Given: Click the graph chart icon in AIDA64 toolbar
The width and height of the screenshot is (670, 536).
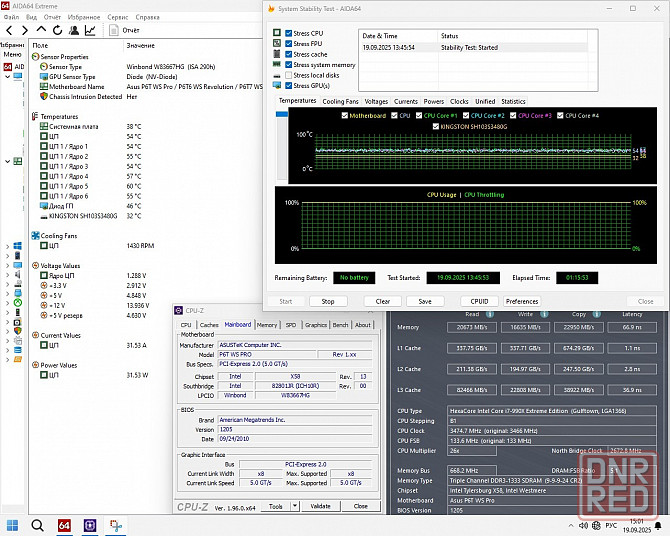Looking at the screenshot, I should coord(89,31).
